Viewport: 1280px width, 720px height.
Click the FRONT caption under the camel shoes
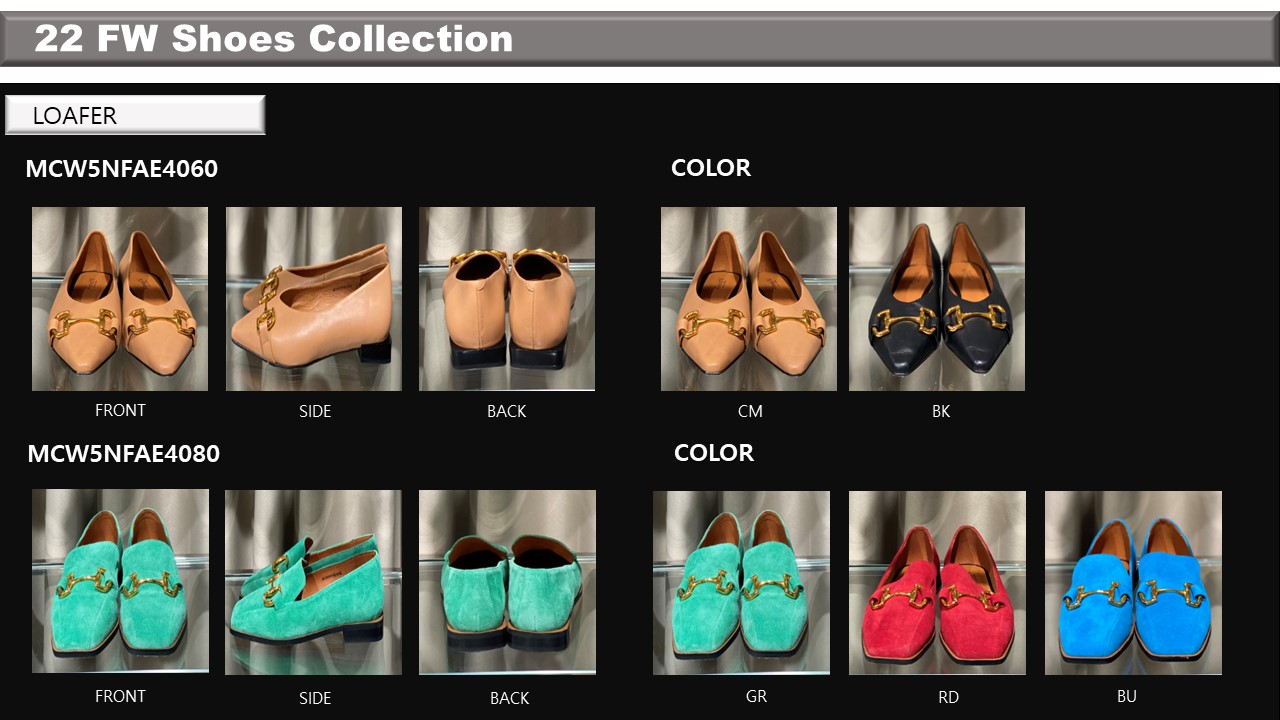[120, 410]
